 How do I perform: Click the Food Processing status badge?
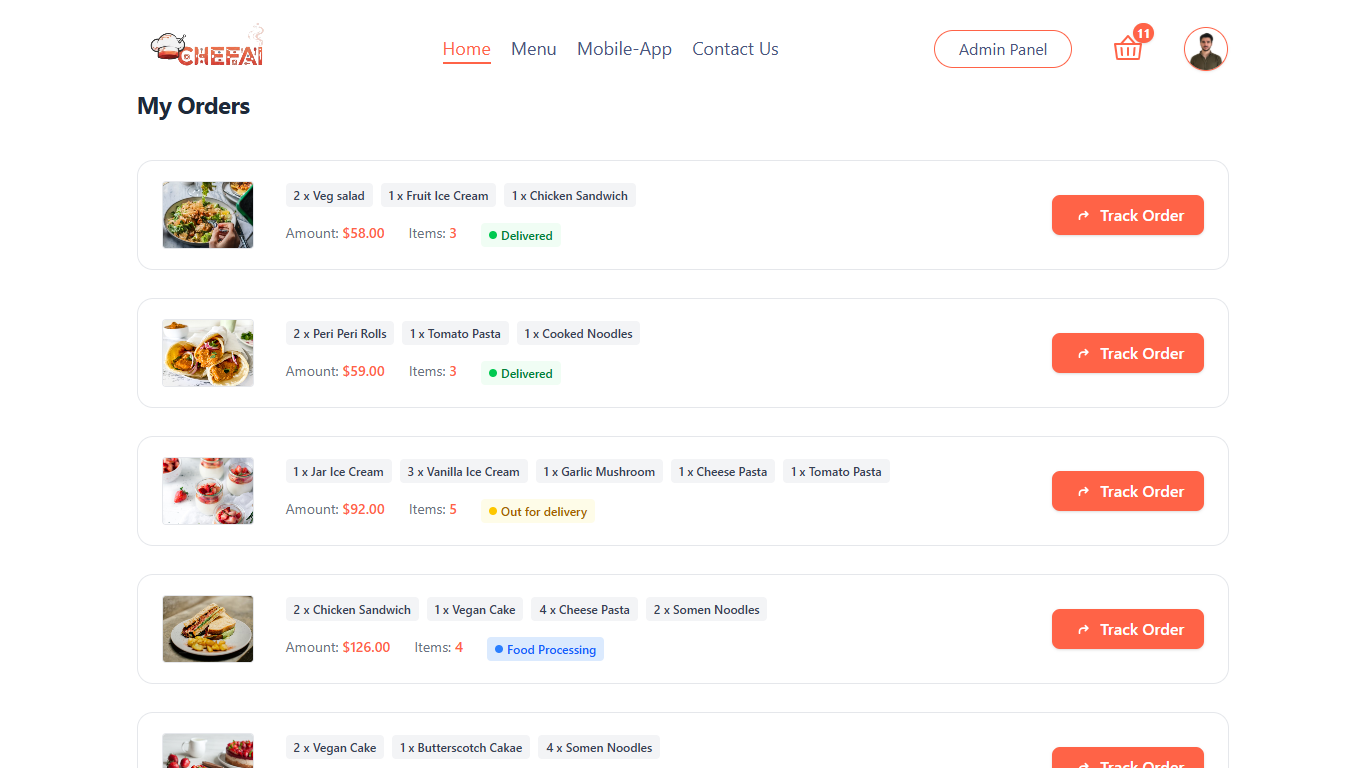pyautogui.click(x=545, y=650)
